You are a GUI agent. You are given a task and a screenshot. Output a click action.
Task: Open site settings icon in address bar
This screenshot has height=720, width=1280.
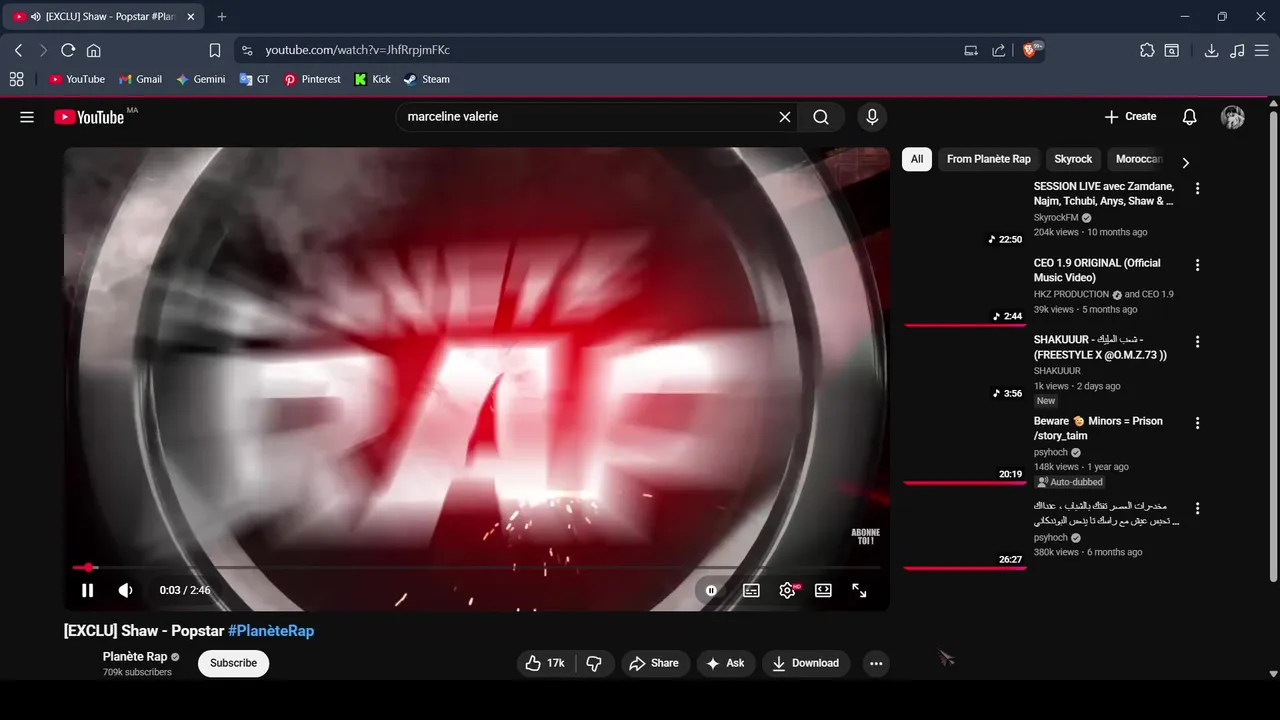click(248, 50)
